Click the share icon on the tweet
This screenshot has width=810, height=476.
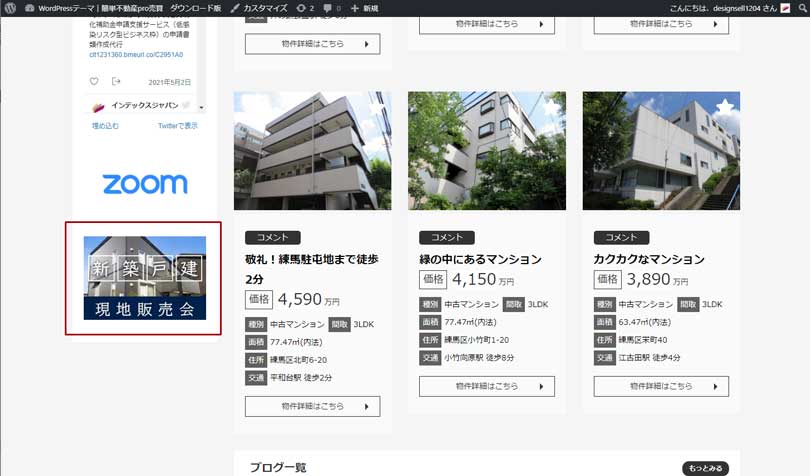coord(116,82)
